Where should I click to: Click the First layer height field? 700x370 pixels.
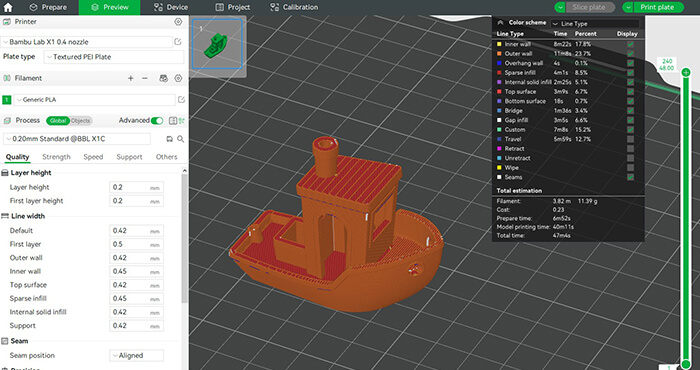pyautogui.click(x=136, y=201)
